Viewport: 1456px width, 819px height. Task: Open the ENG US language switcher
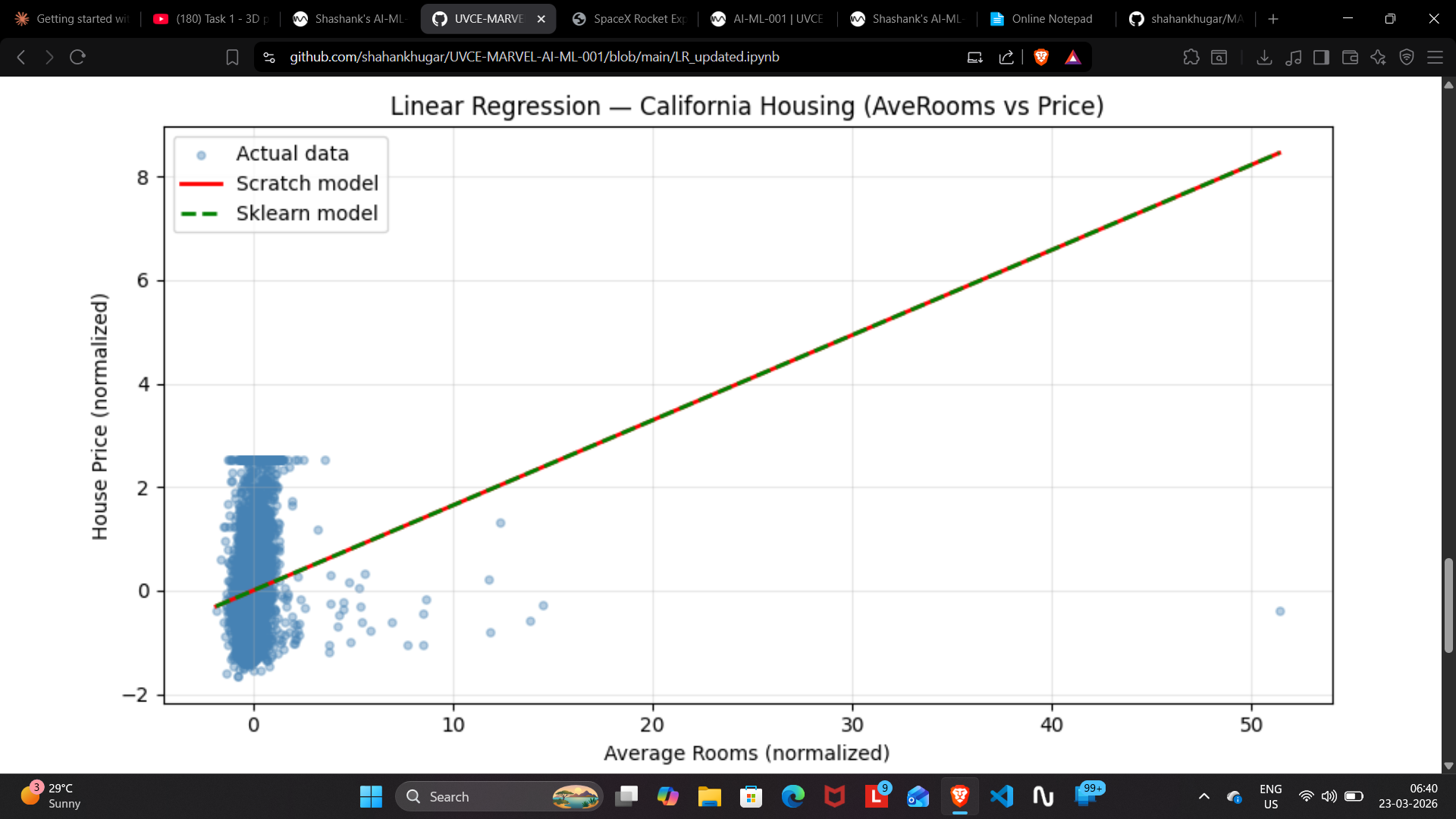(x=1270, y=796)
